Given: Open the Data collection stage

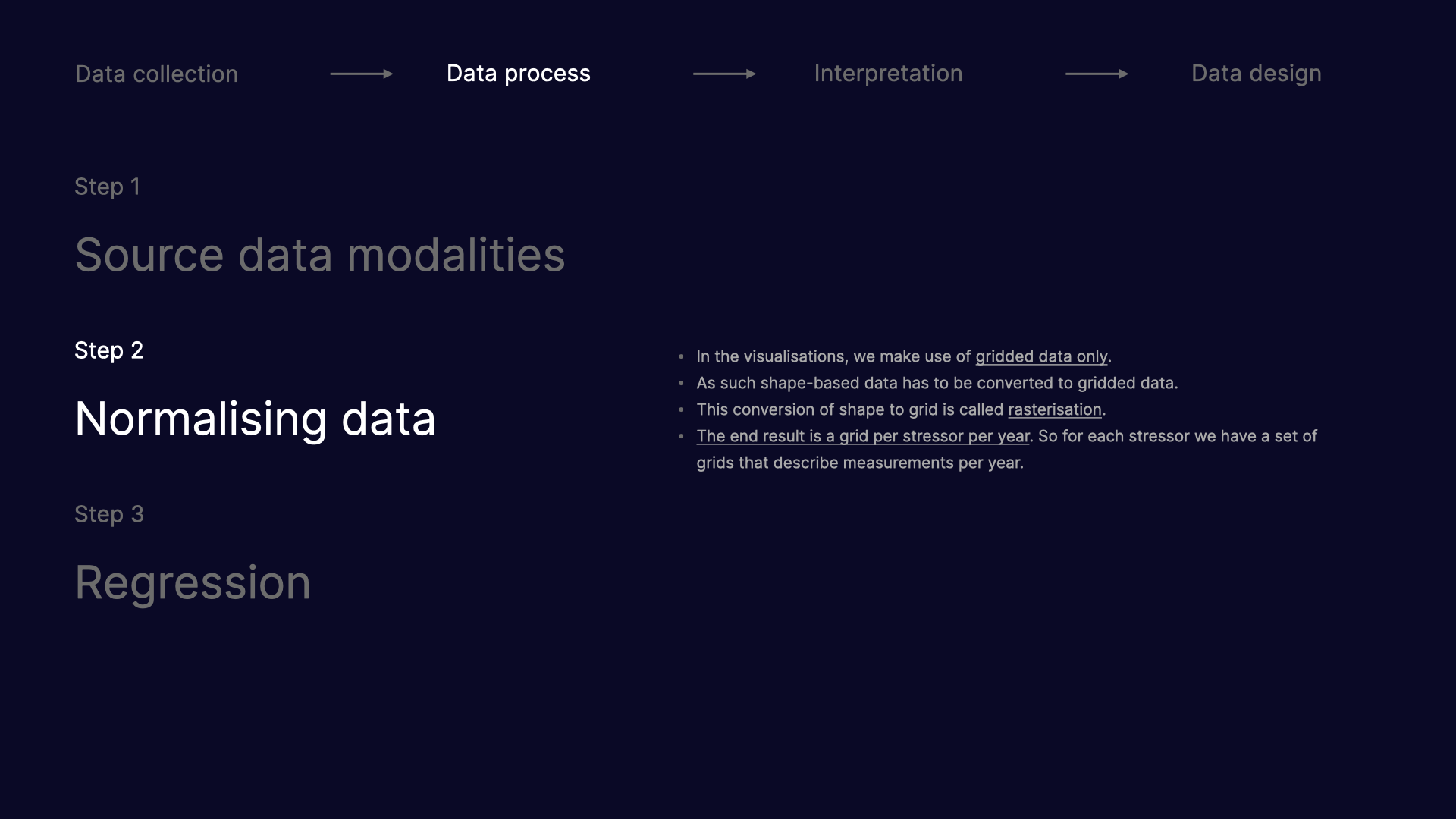Looking at the screenshot, I should 156,74.
